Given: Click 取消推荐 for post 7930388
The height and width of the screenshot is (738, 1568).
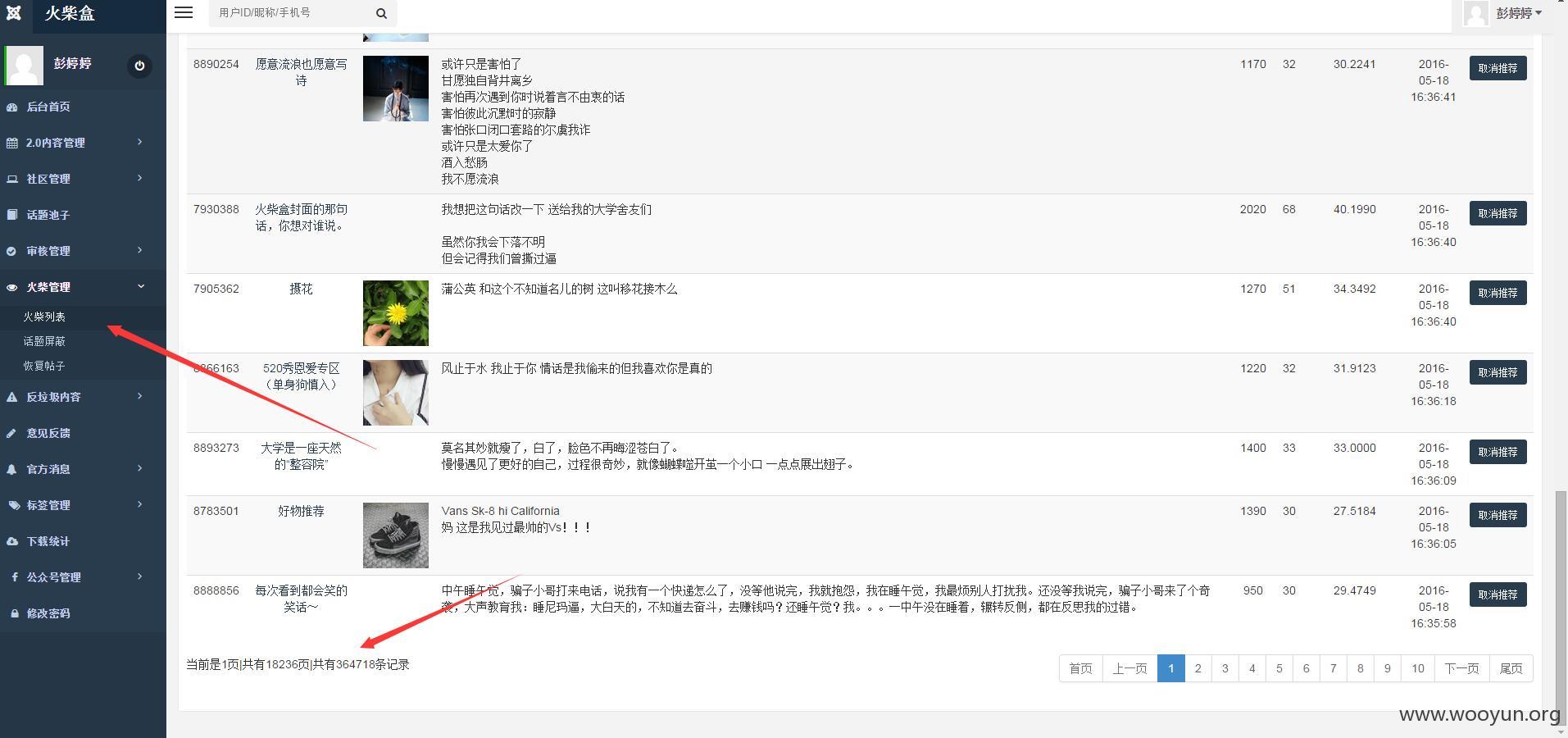Looking at the screenshot, I should point(1498,213).
